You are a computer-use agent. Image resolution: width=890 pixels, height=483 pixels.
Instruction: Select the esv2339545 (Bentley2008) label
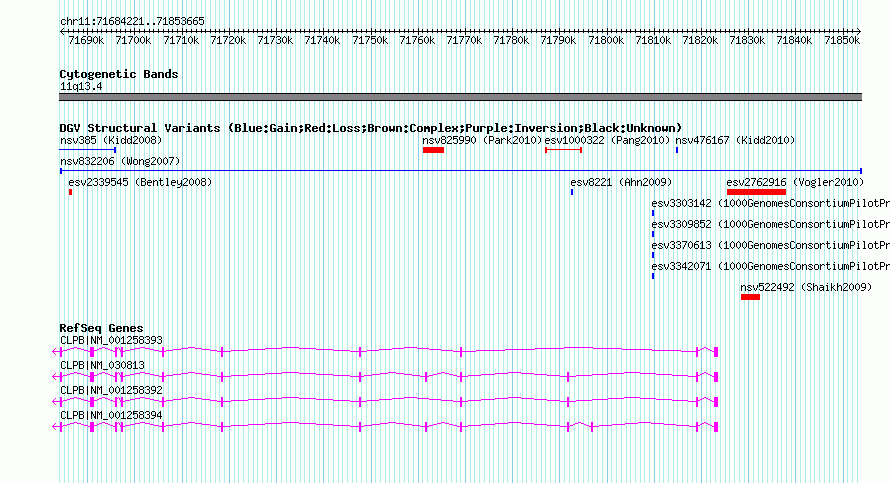coord(140,182)
